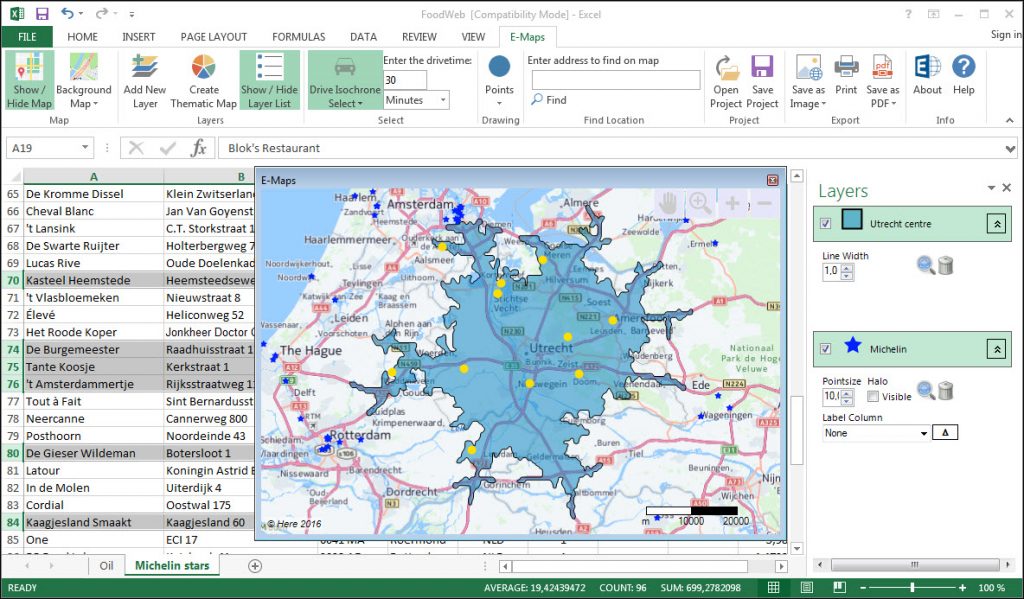Click the zoom slider handle
Image resolution: width=1024 pixels, height=599 pixels.
point(912,587)
